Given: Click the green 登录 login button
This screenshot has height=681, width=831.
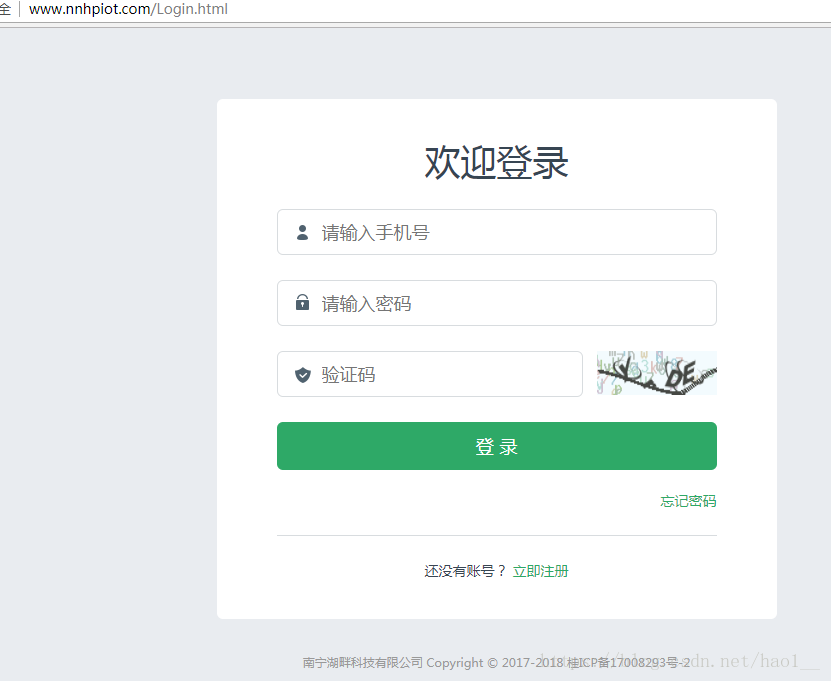Looking at the screenshot, I should click(x=497, y=446).
